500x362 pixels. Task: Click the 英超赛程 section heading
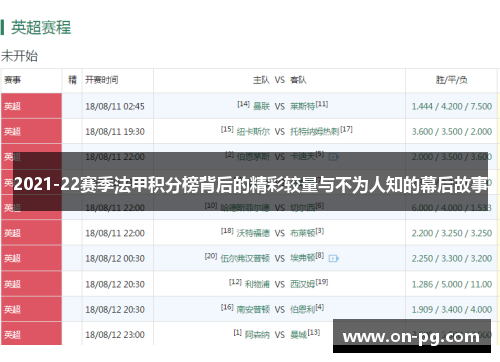pos(41,27)
